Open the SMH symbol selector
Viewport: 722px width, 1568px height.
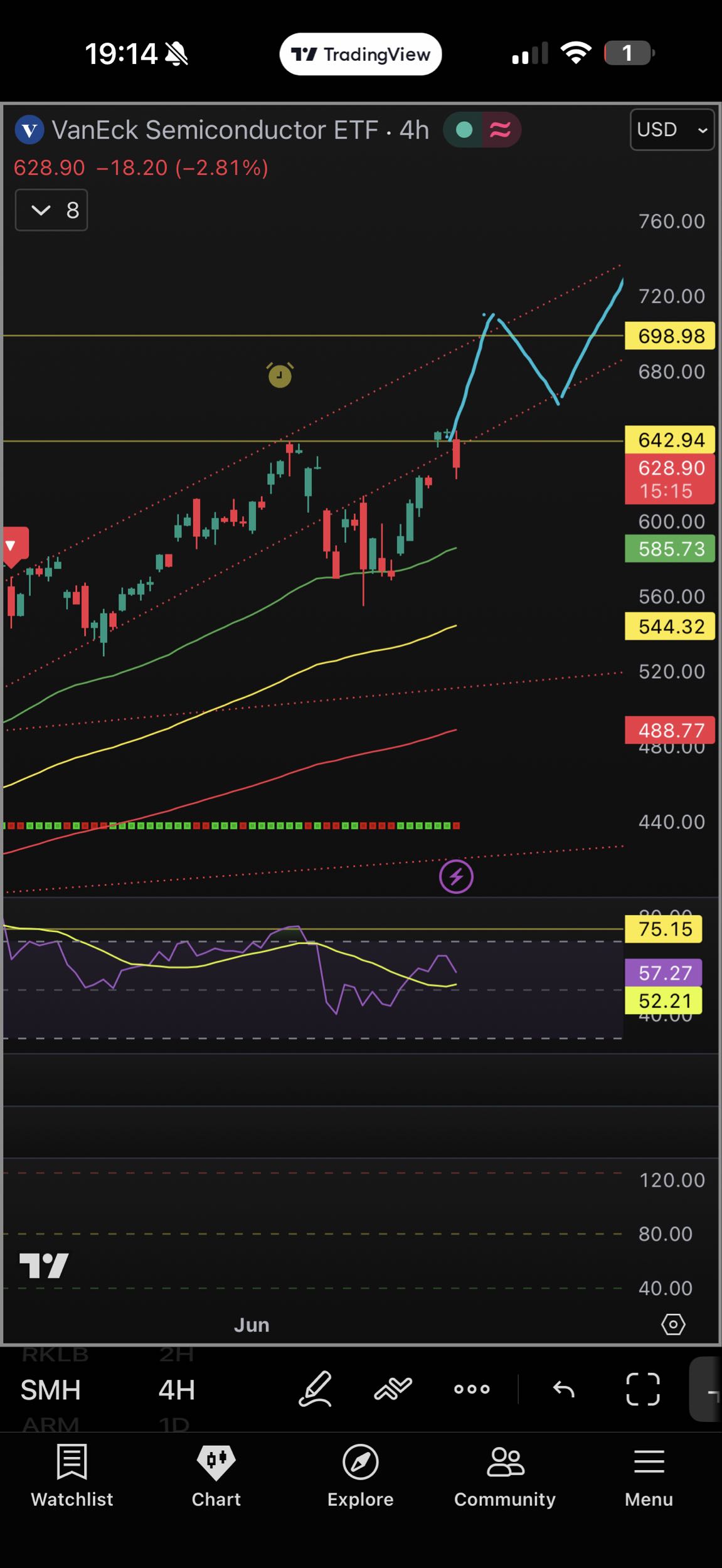(x=51, y=1390)
